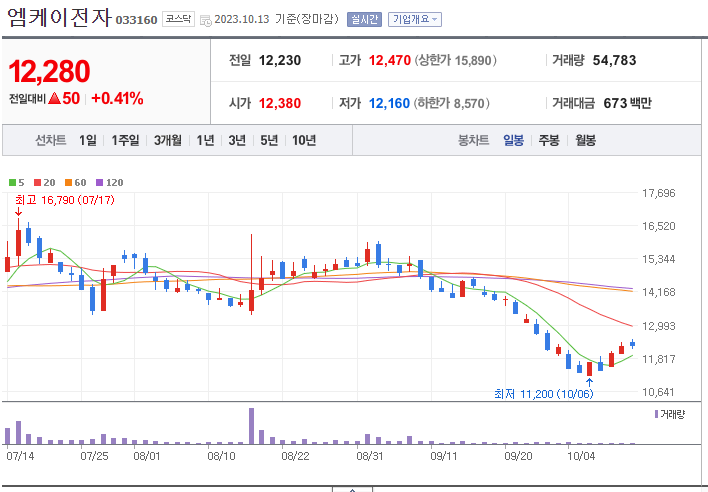Click the trading value 673 백만
This screenshot has height=492, width=708.
(x=628, y=103)
